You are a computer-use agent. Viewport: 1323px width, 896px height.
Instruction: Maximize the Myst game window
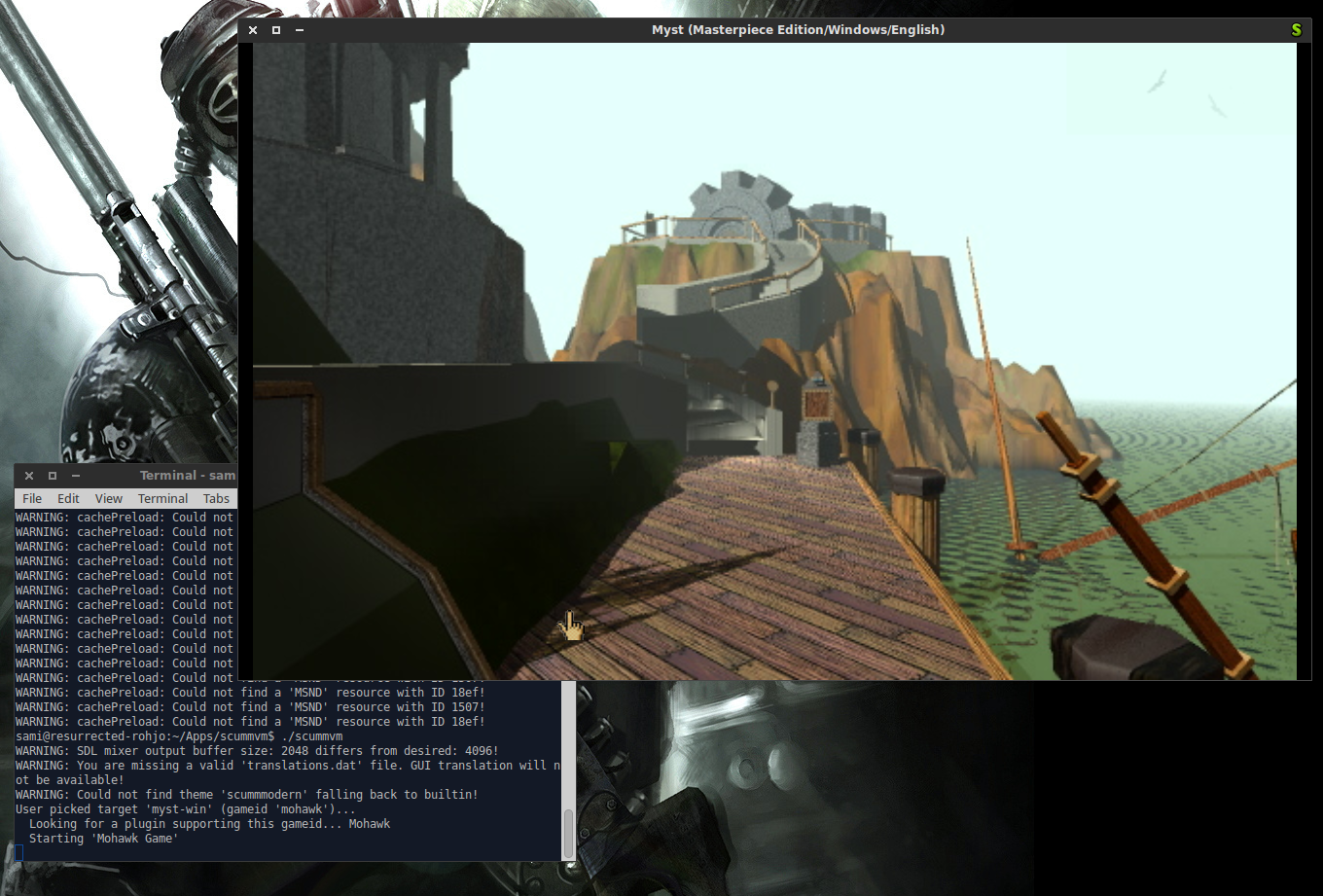click(x=276, y=30)
